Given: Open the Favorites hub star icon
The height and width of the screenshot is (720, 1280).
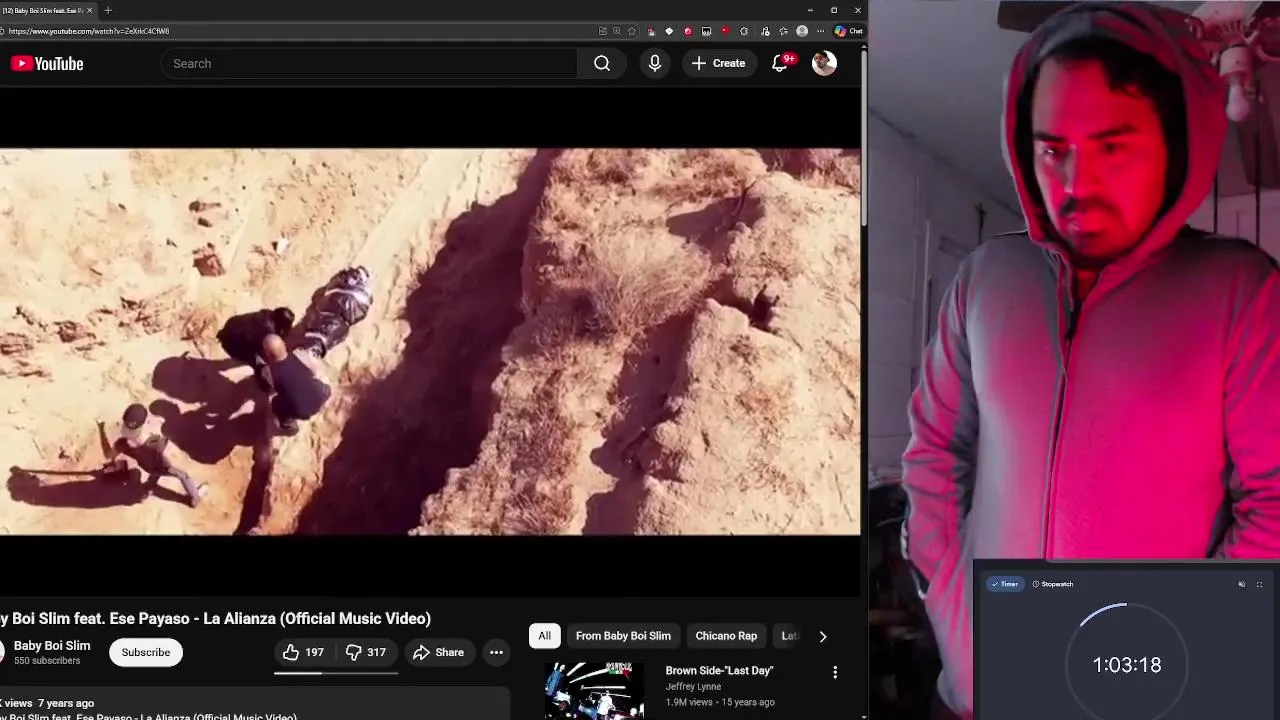Looking at the screenshot, I should pos(784,31).
